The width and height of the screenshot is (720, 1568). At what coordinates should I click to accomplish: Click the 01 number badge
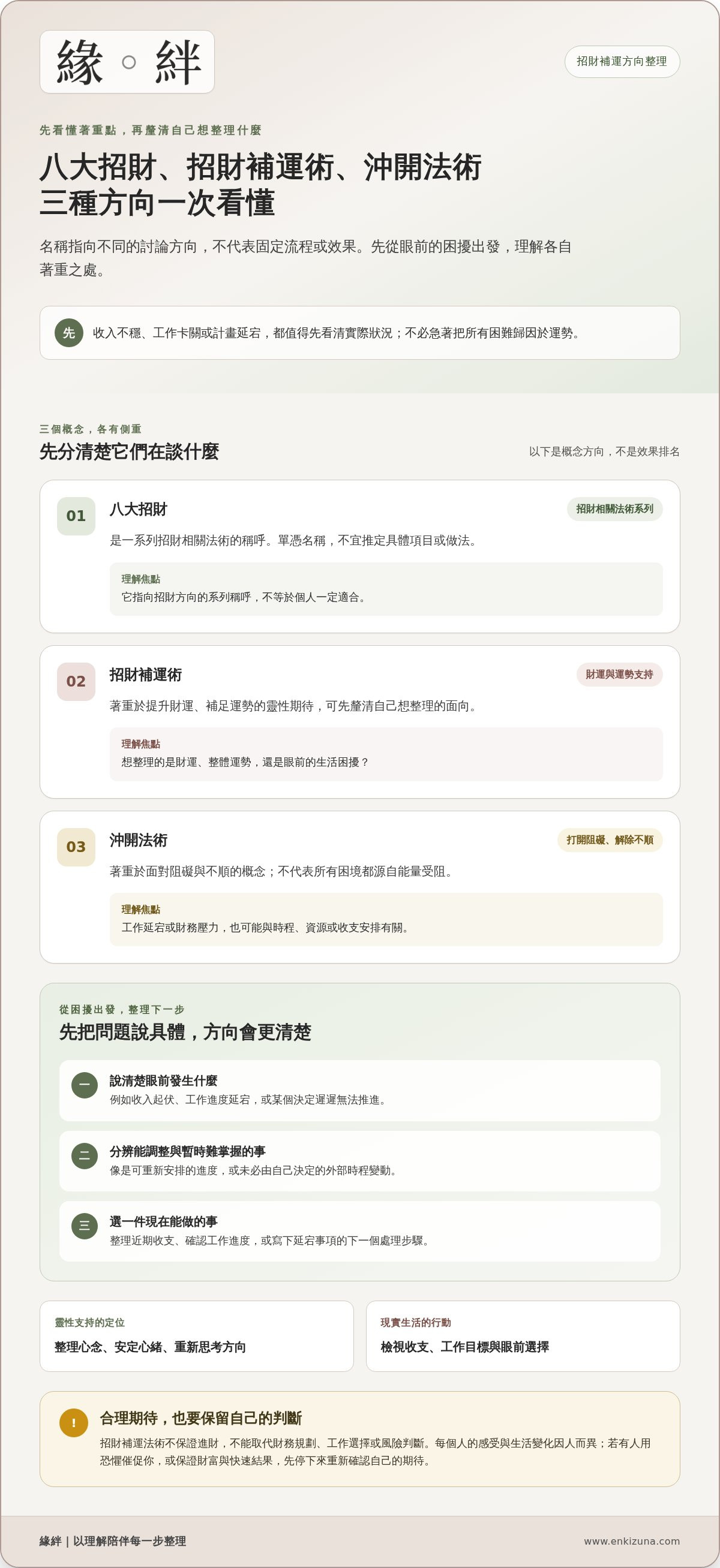(76, 516)
